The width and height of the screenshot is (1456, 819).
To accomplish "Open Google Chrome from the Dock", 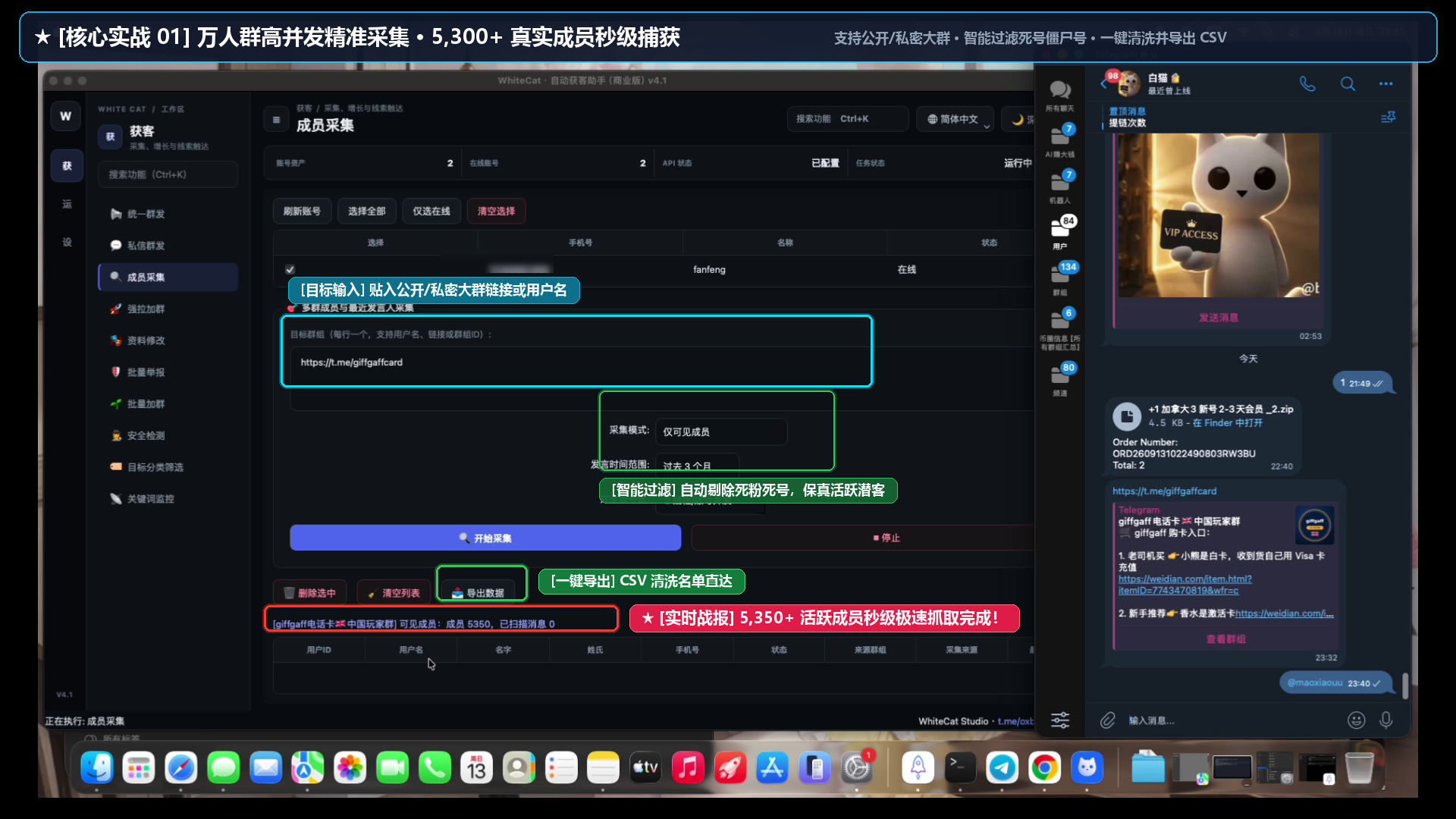I will (1044, 768).
